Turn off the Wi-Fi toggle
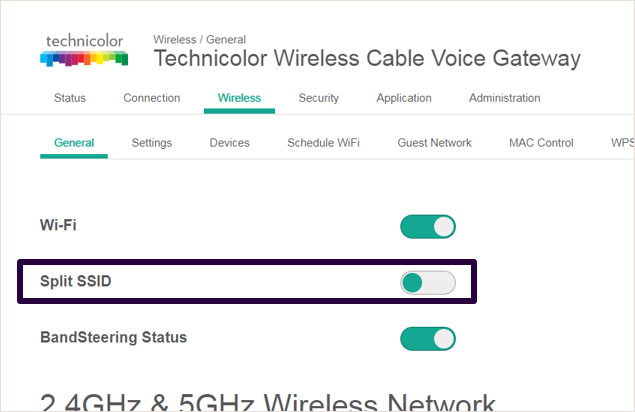This screenshot has width=635, height=412. [x=428, y=227]
